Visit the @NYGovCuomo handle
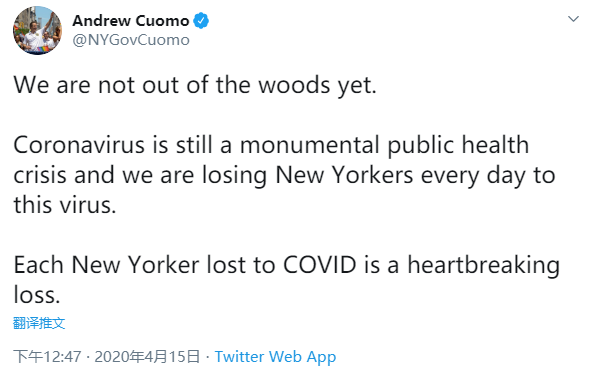This screenshot has height=376, width=593. (131, 40)
